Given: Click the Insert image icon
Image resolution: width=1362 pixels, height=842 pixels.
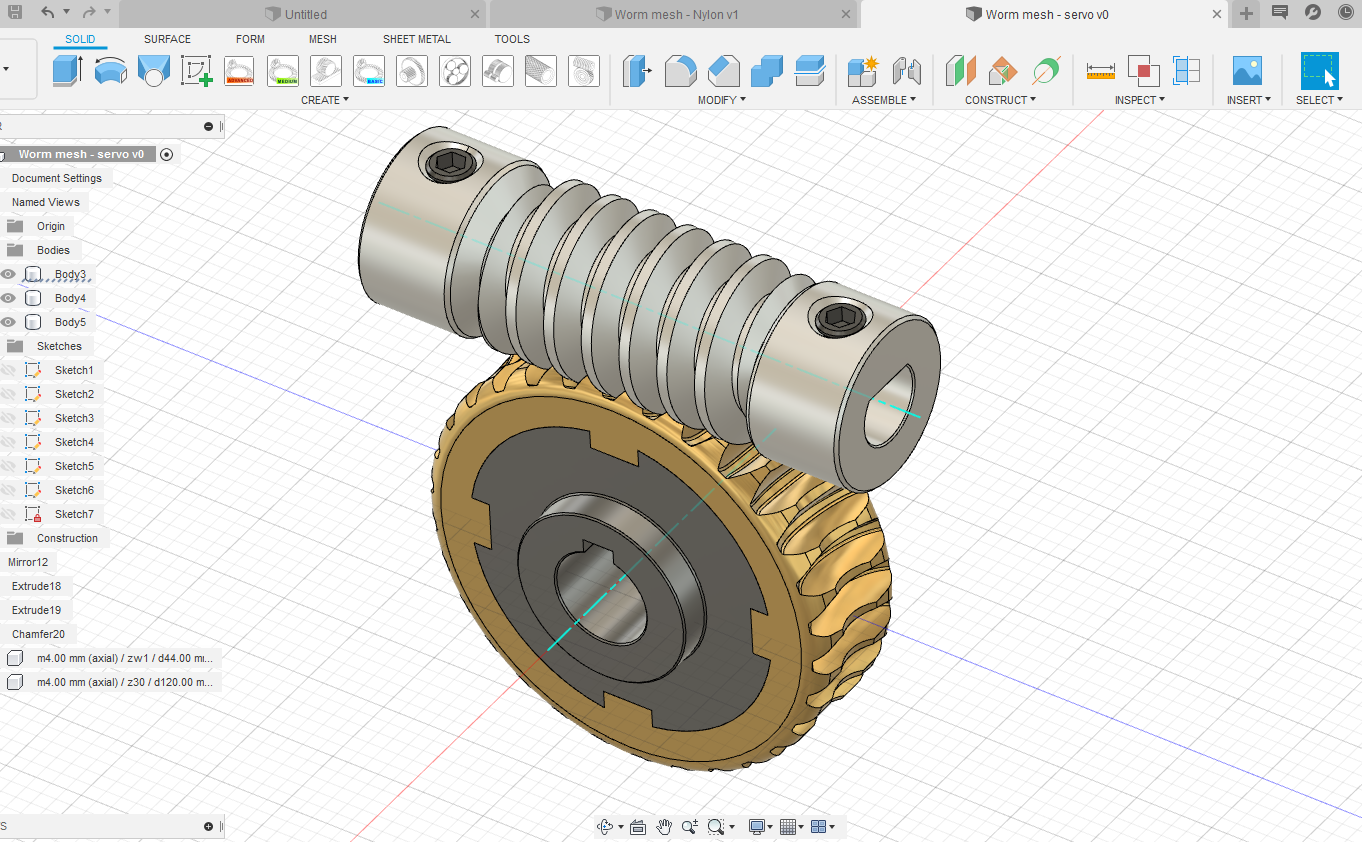Looking at the screenshot, I should point(1247,71).
